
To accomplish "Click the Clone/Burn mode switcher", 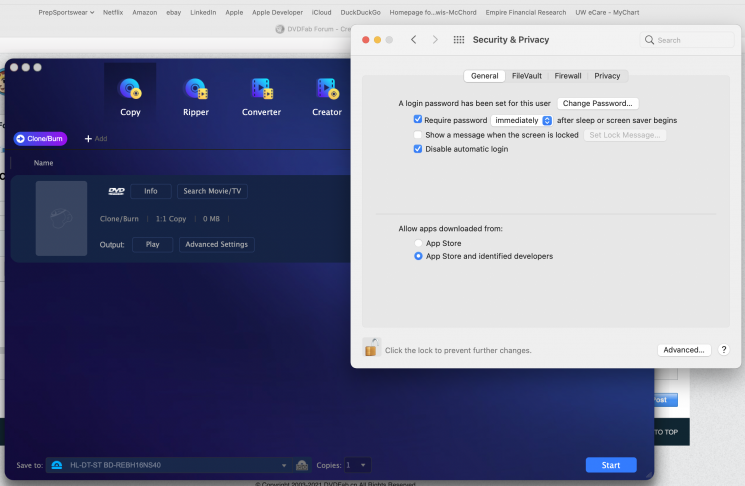I will coord(40,138).
